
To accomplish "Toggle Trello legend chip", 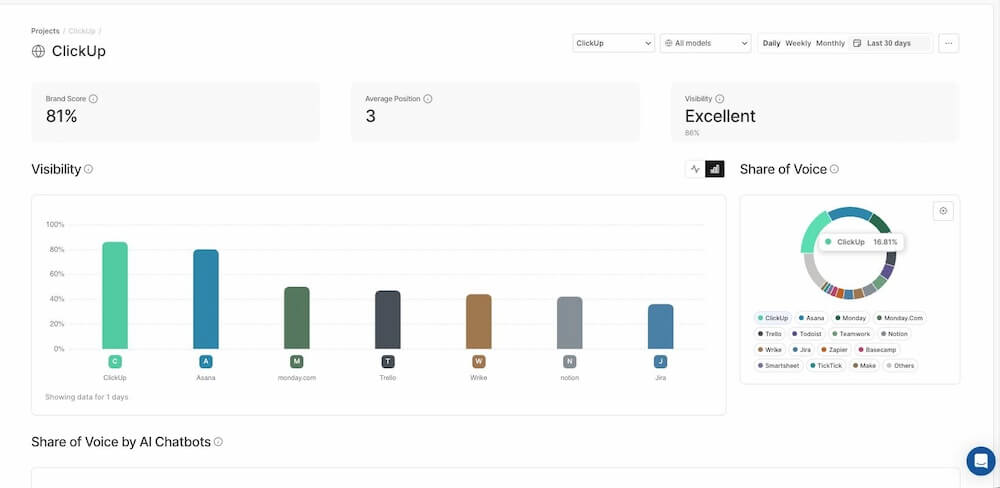I will point(770,334).
